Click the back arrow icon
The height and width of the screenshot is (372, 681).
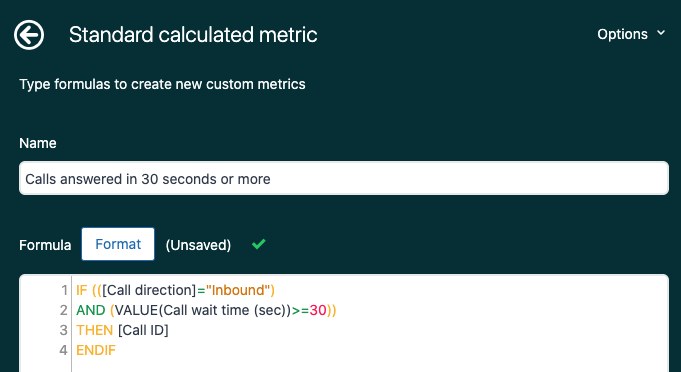29,35
